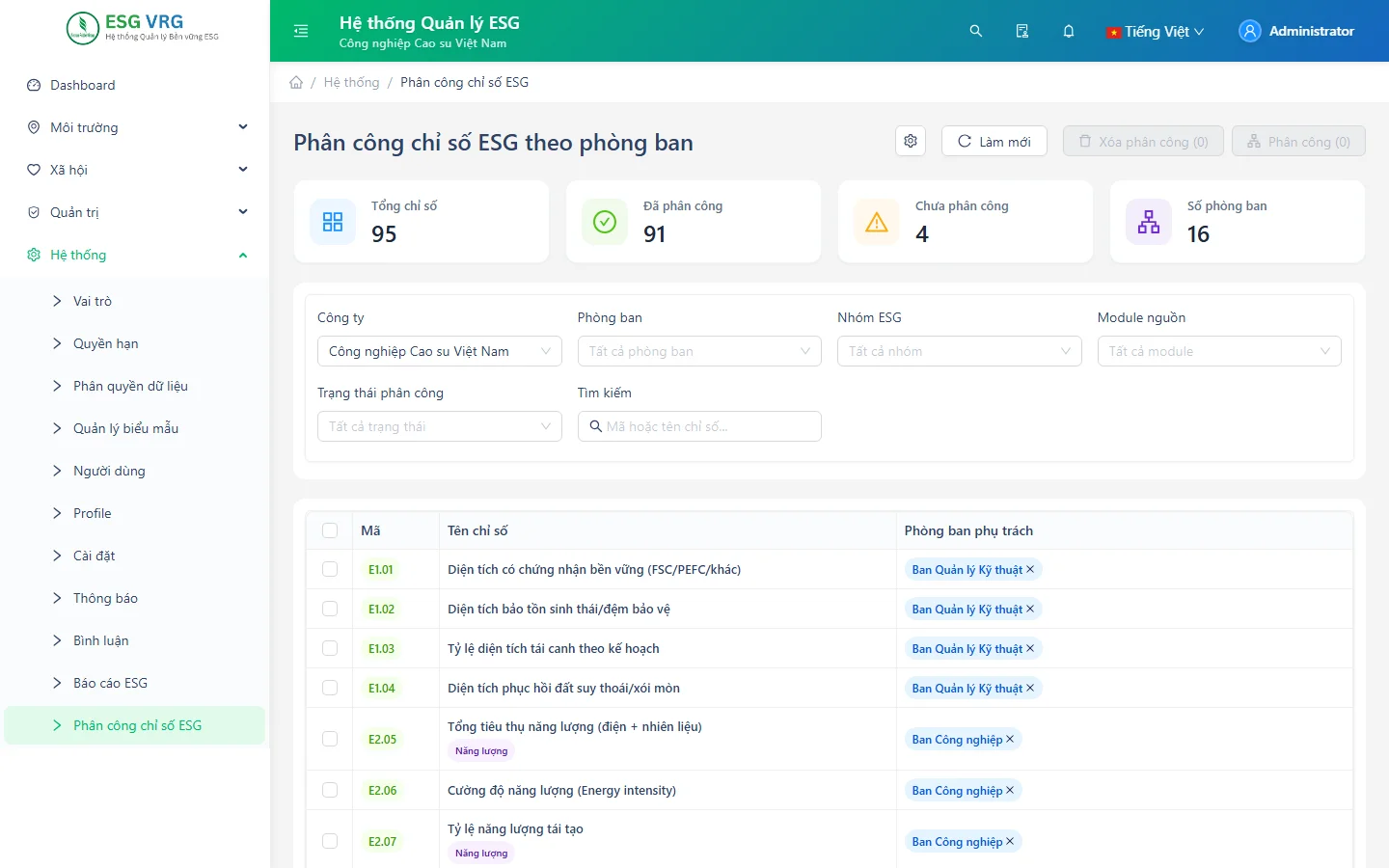The height and width of the screenshot is (868, 1389).
Task: Collapse the sidebar with the menu toggle icon
Action: click(x=301, y=31)
